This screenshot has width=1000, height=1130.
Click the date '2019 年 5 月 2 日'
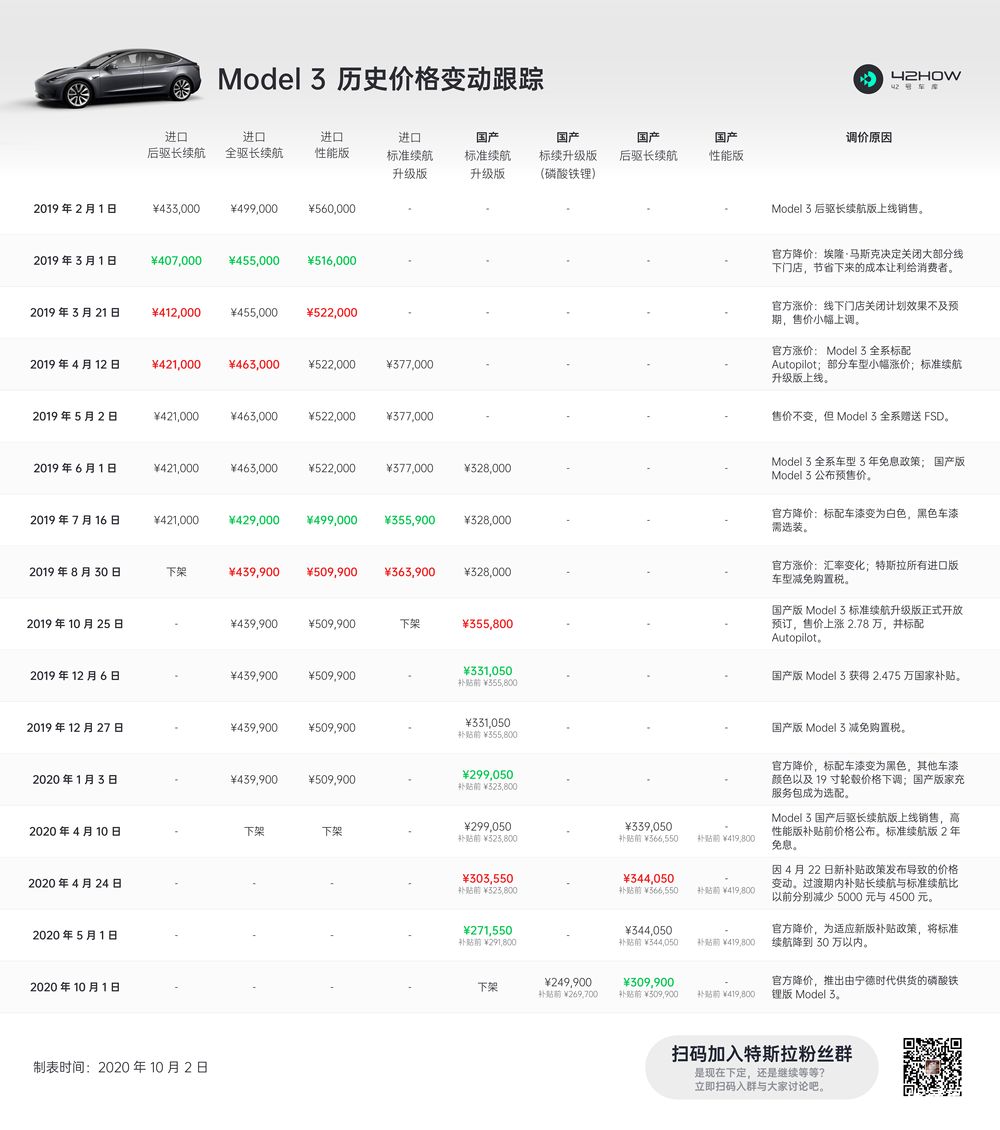tap(75, 417)
